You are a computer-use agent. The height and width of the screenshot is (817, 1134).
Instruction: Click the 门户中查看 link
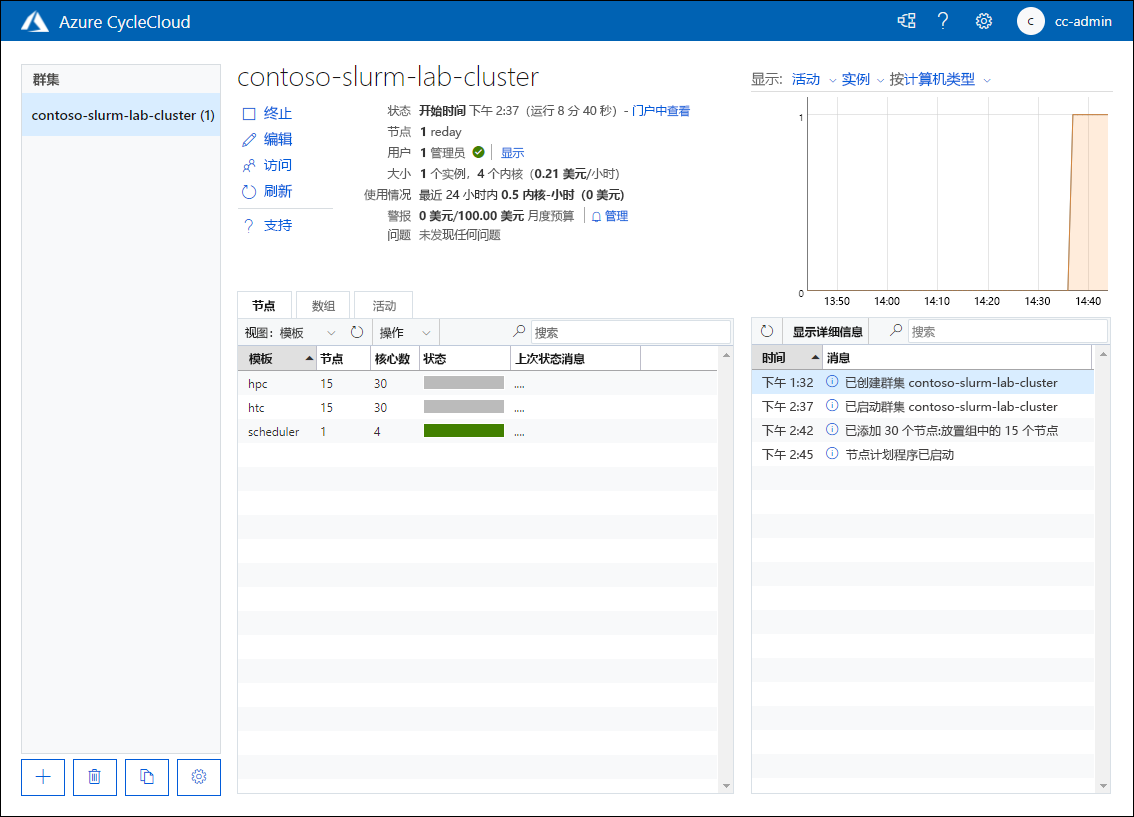(661, 111)
